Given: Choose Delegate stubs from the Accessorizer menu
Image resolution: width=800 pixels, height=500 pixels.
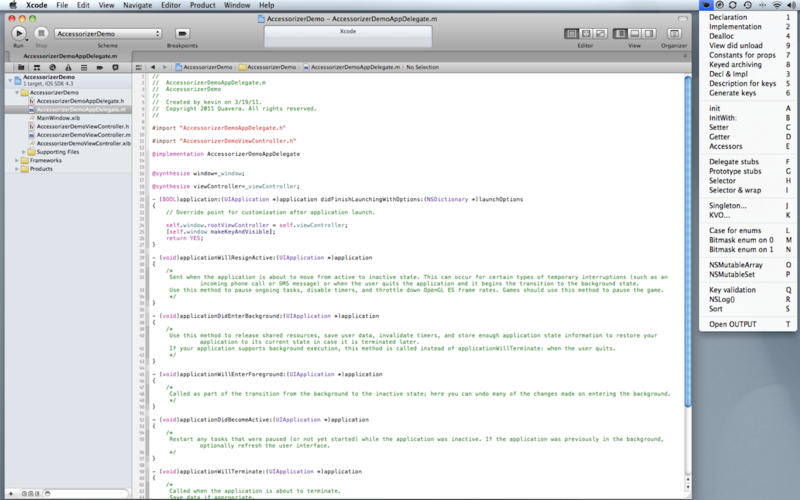Looking at the screenshot, I should tap(748, 162).
